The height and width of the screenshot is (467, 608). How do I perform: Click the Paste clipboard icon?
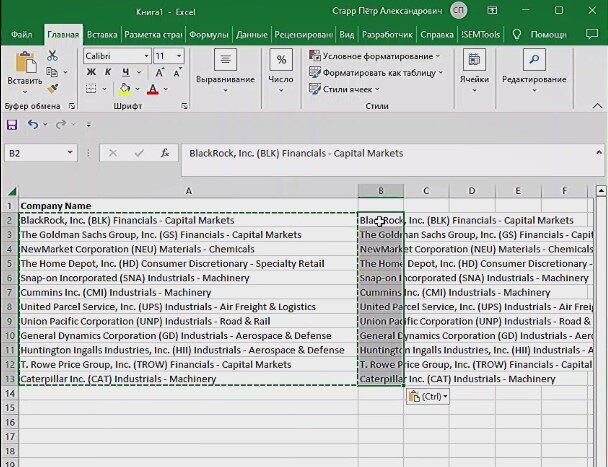pyautogui.click(x=26, y=63)
